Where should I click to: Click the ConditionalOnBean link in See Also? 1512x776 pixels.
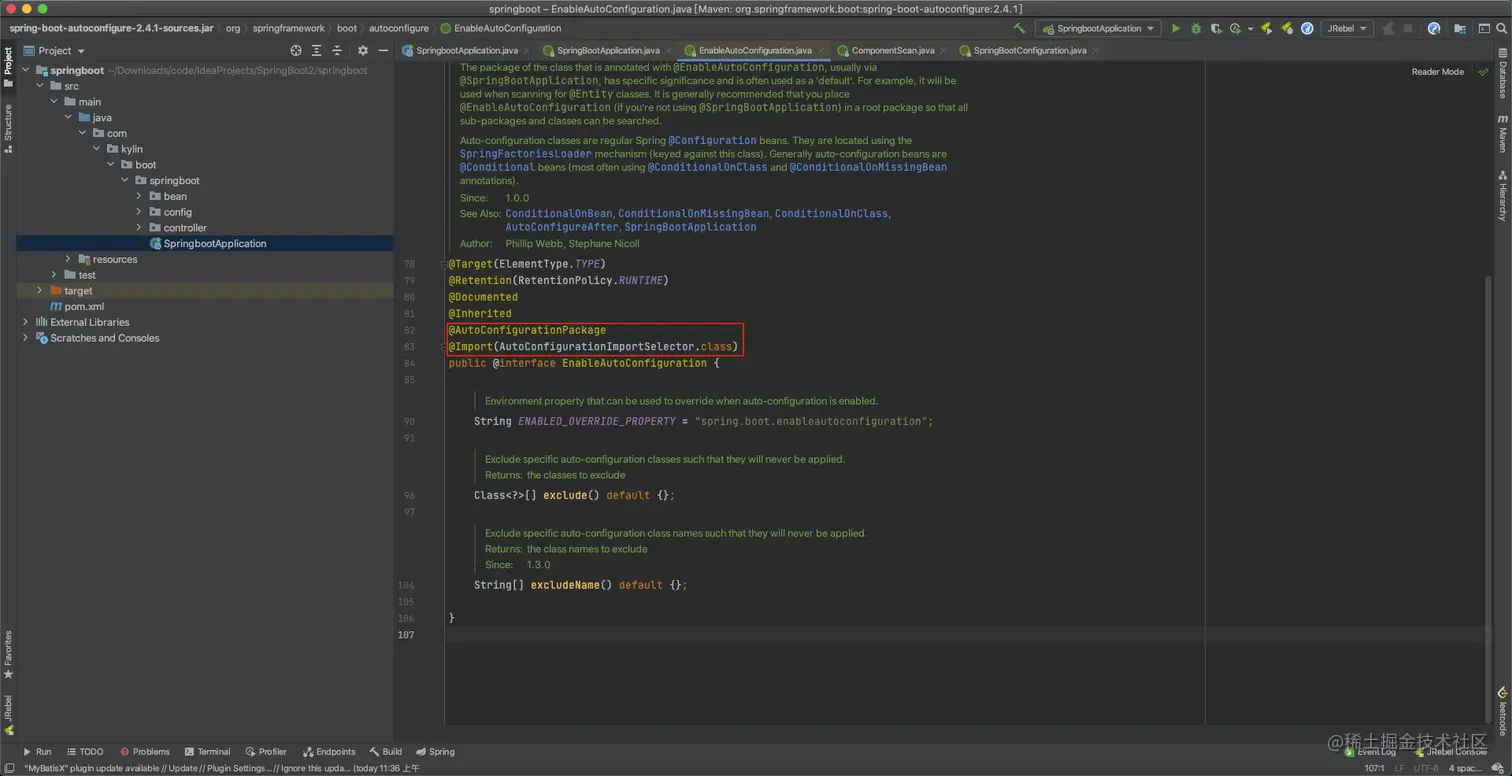click(560, 214)
